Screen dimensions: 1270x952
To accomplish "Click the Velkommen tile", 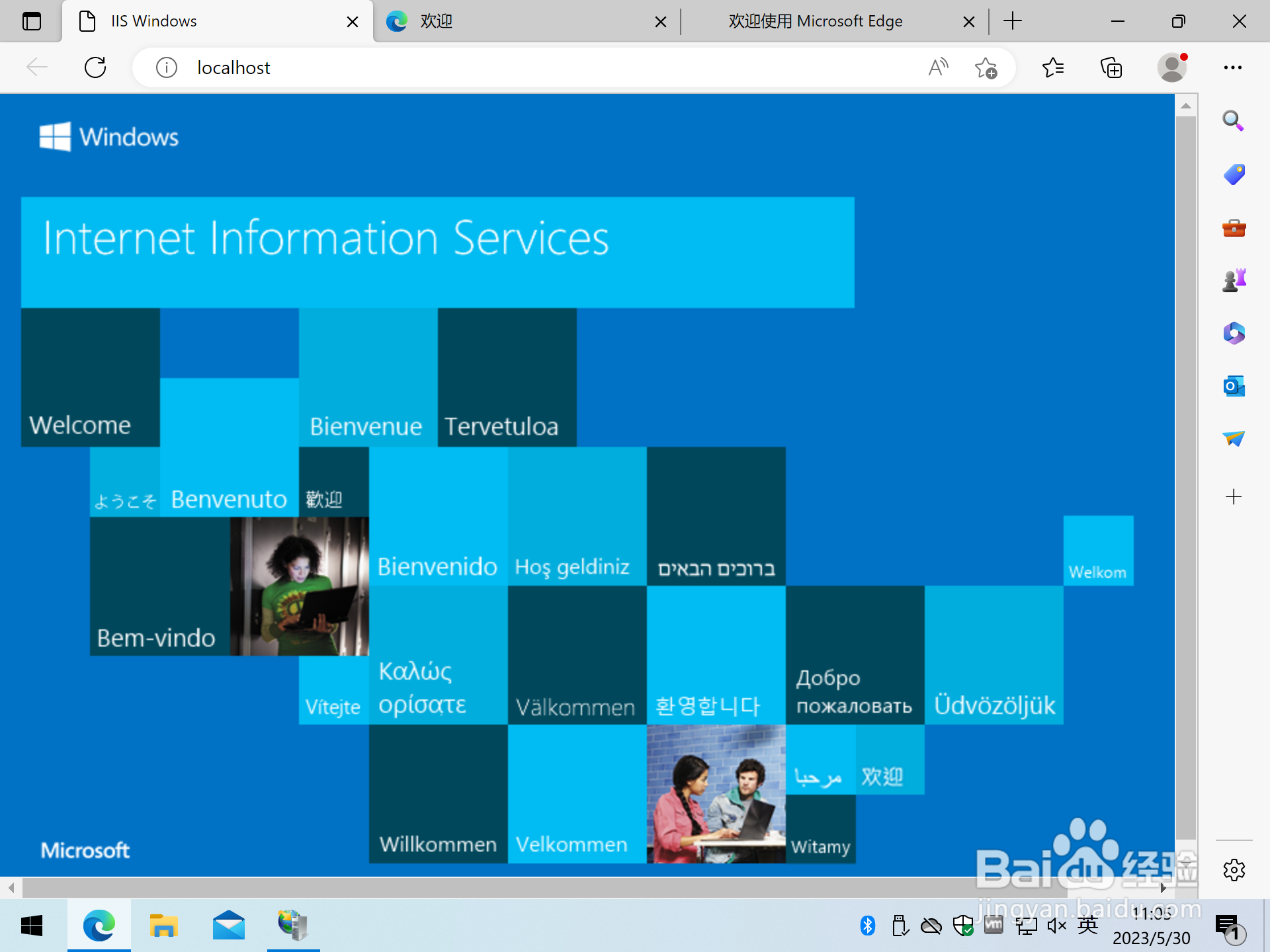I will click(x=577, y=794).
